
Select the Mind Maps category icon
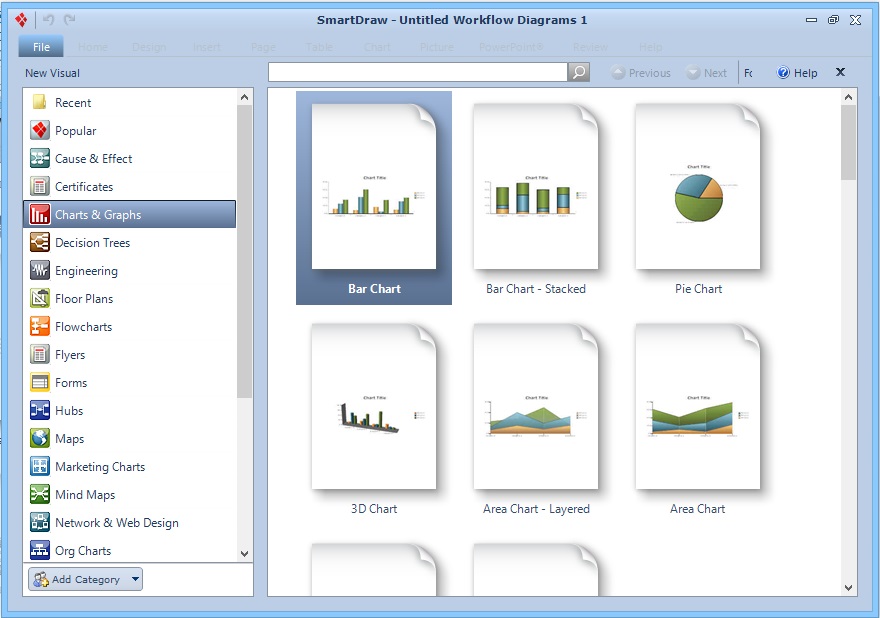40,495
